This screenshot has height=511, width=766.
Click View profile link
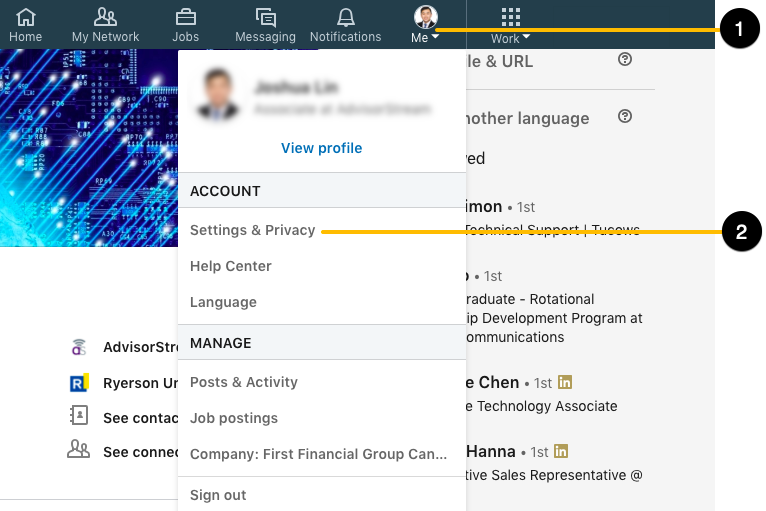coord(321,148)
